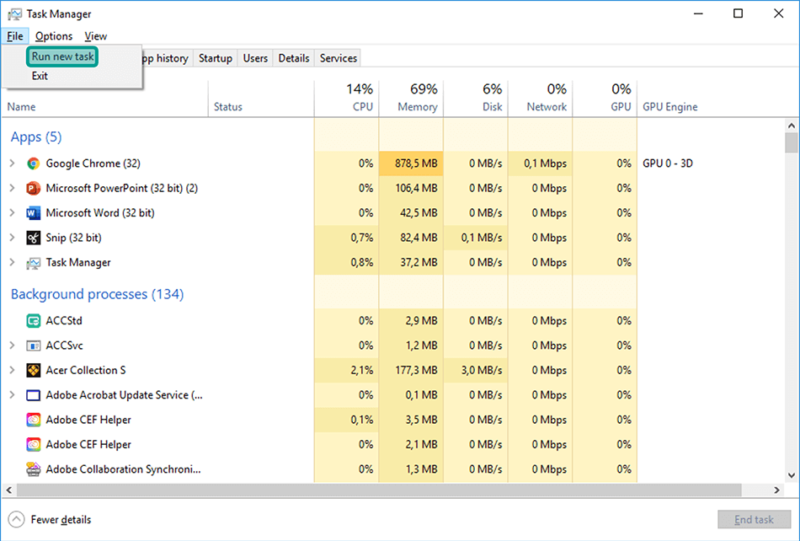This screenshot has width=800, height=541.
Task: Click the GPU 0 - 3D engine cell
Action: 667,163
